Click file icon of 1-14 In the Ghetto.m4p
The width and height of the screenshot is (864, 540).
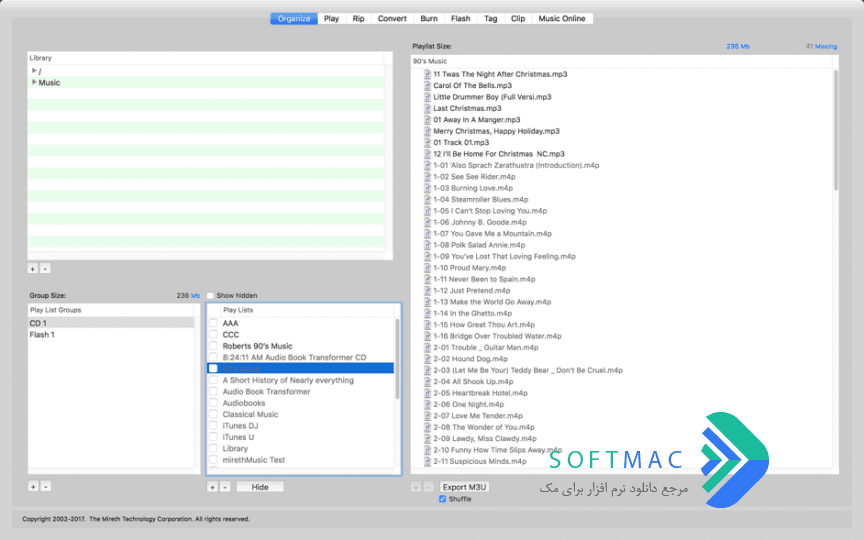[427, 313]
